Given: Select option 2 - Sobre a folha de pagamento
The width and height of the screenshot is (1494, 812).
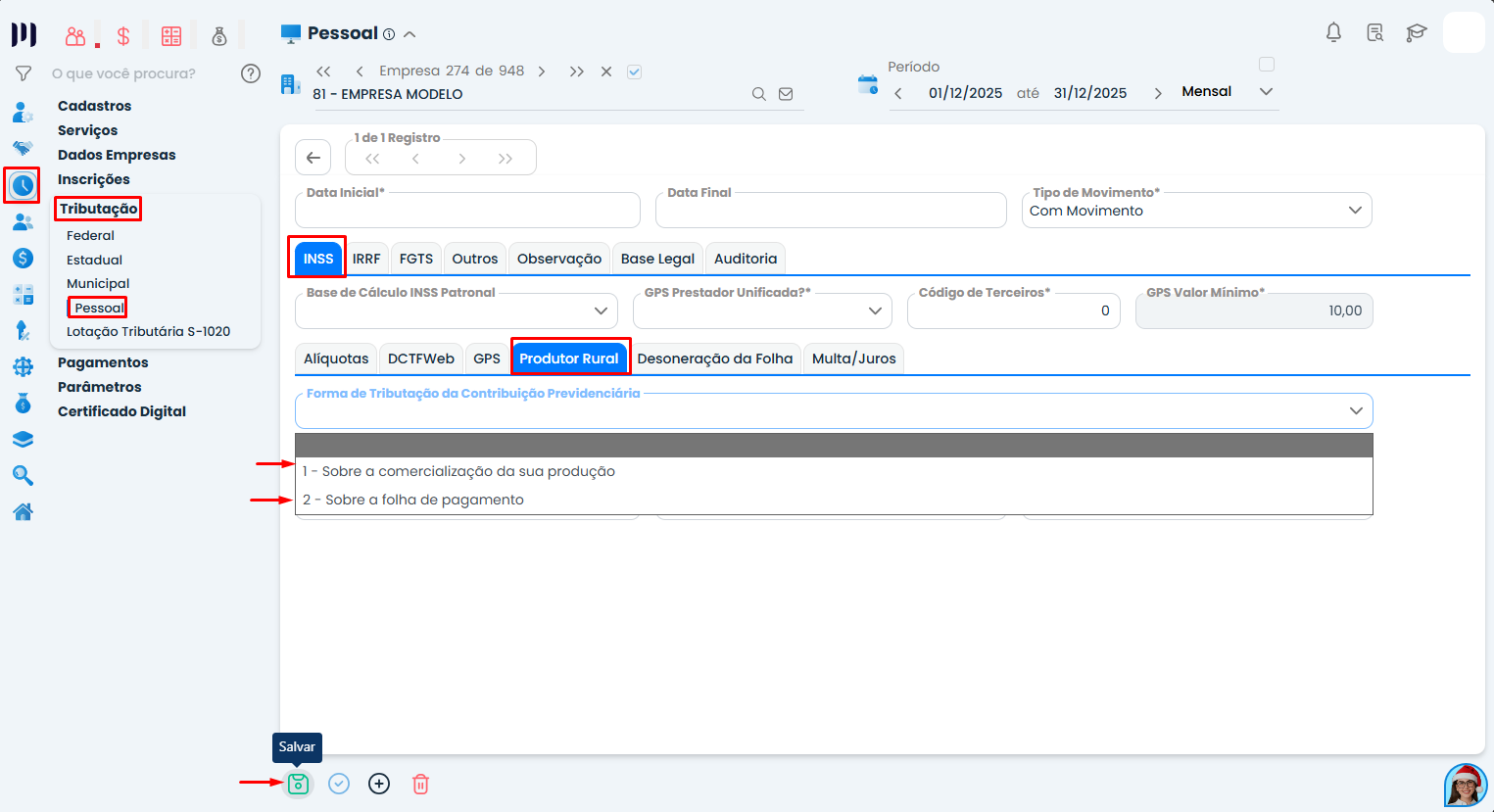Looking at the screenshot, I should pyautogui.click(x=411, y=499).
